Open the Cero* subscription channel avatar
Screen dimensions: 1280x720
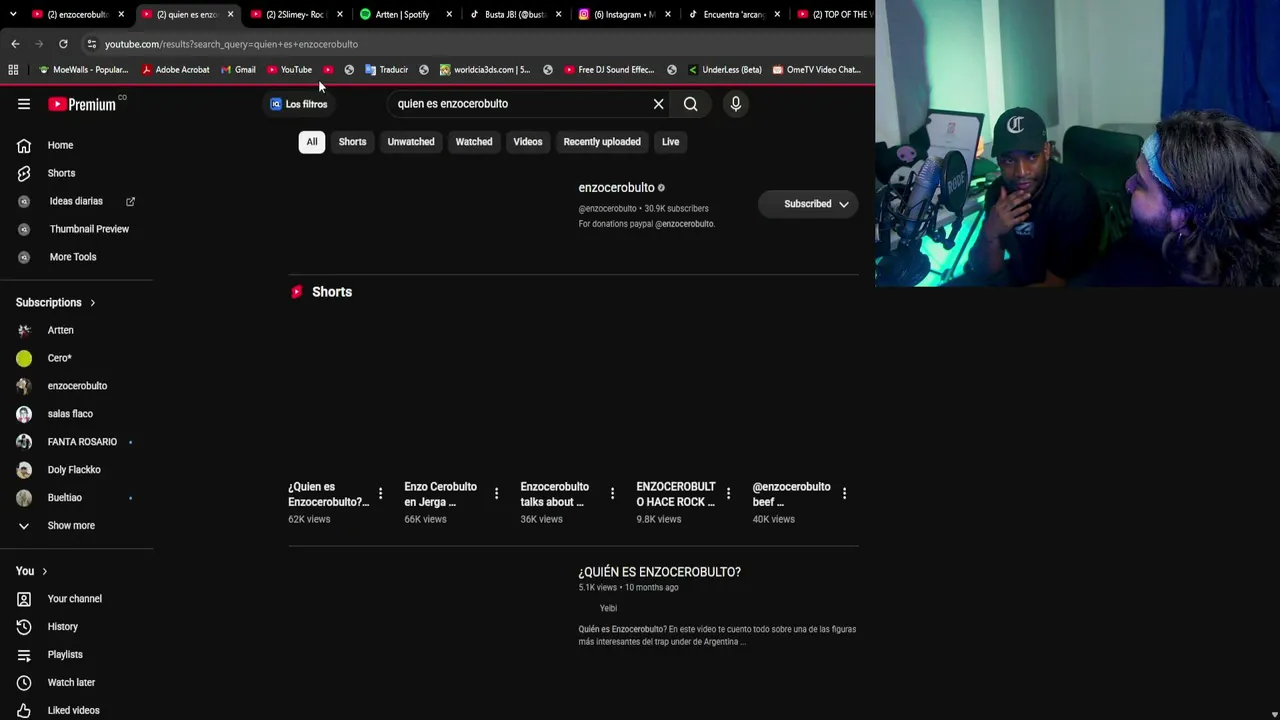(x=24, y=358)
